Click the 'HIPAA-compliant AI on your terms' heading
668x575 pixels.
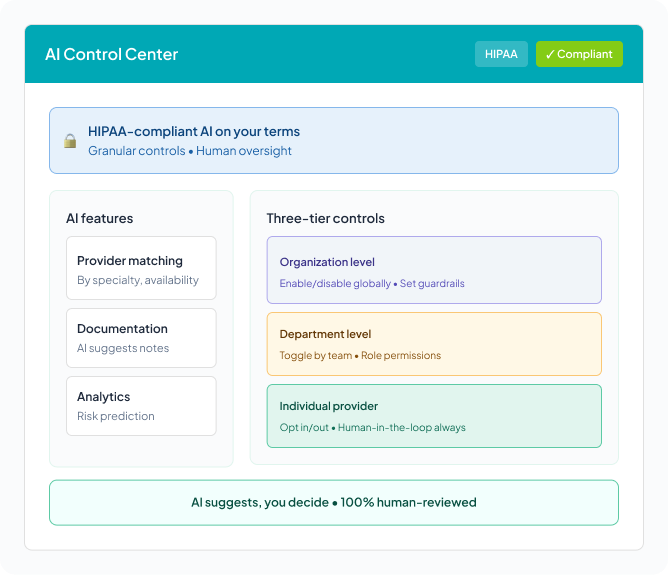(193, 131)
